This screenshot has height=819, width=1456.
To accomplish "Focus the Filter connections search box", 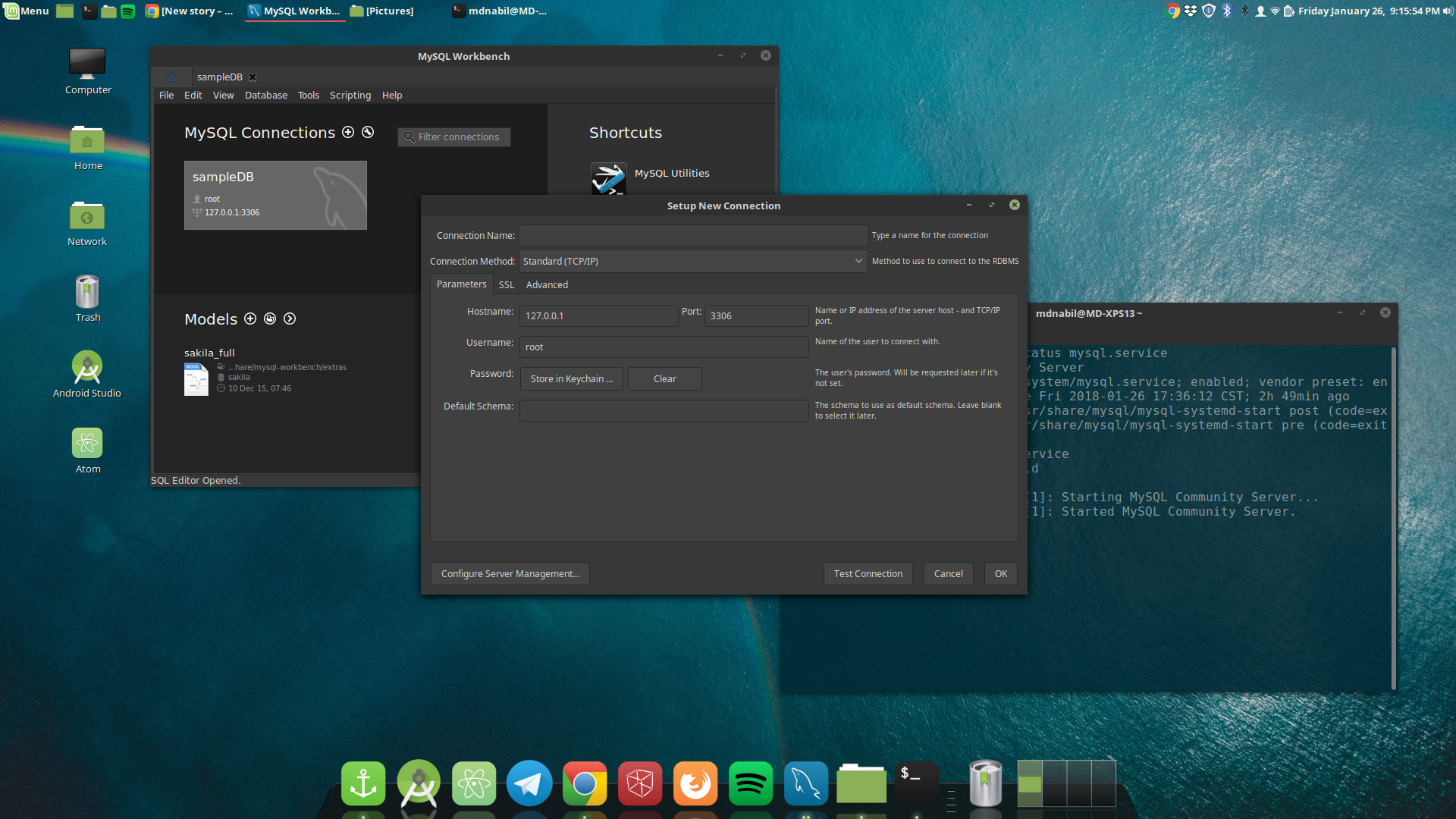I will (454, 136).
